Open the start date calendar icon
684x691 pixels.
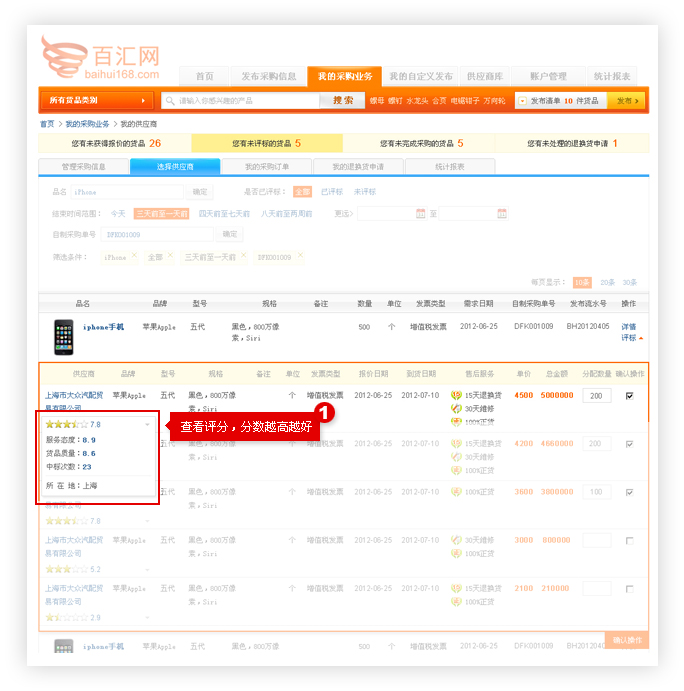[421, 213]
